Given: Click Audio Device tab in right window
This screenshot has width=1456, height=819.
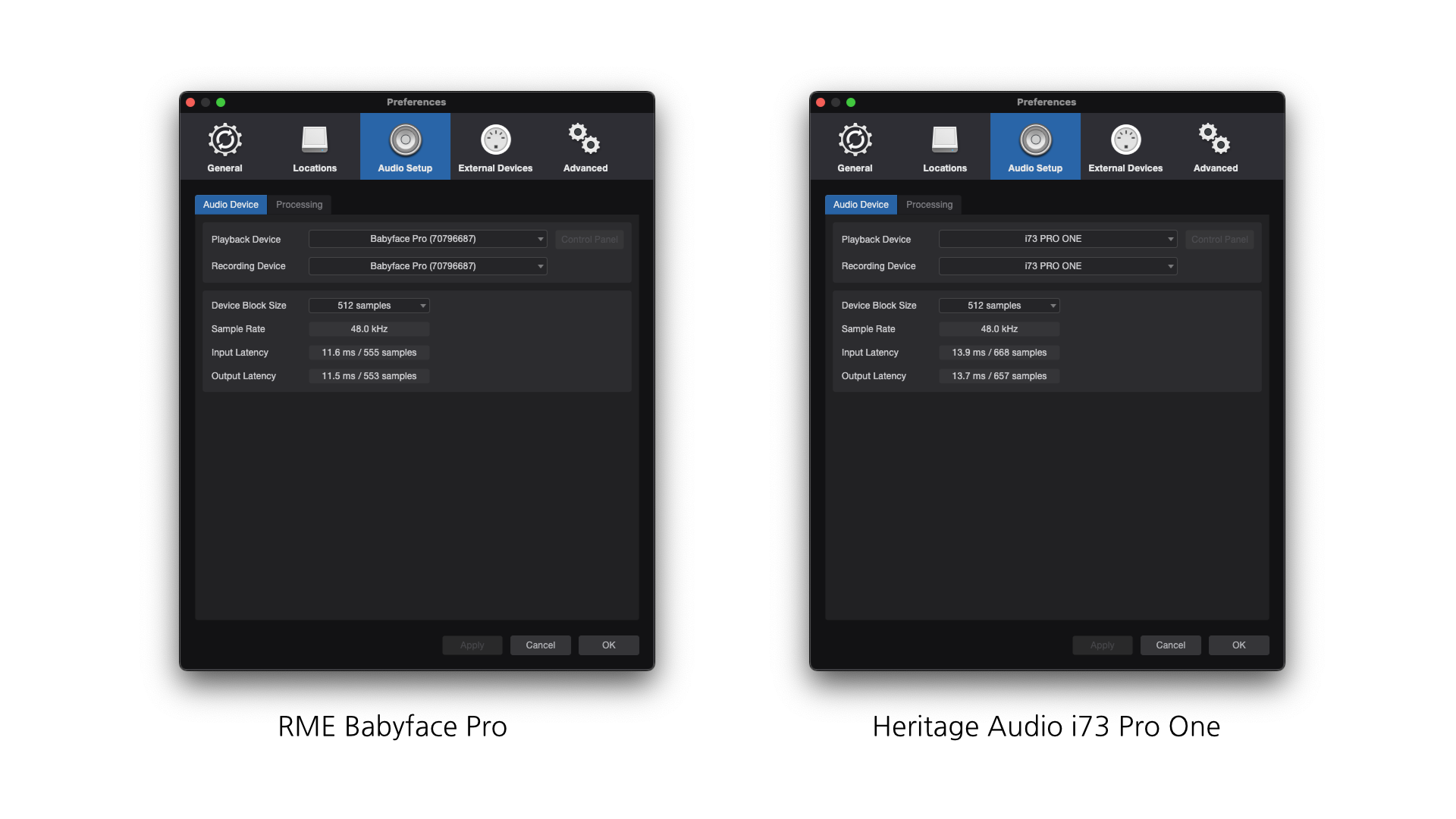Looking at the screenshot, I should (861, 205).
